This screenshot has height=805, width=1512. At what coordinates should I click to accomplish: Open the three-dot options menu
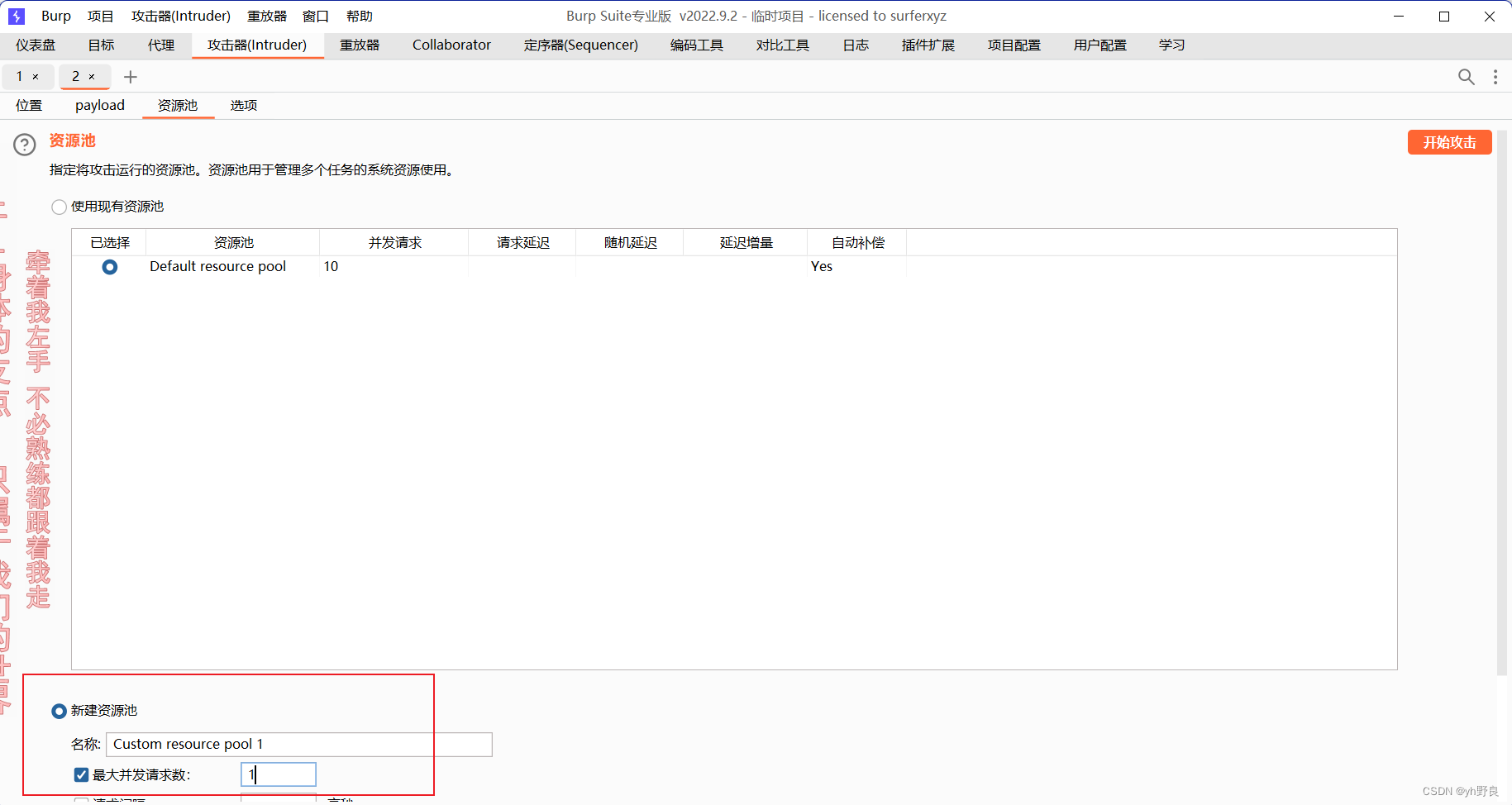tap(1495, 77)
